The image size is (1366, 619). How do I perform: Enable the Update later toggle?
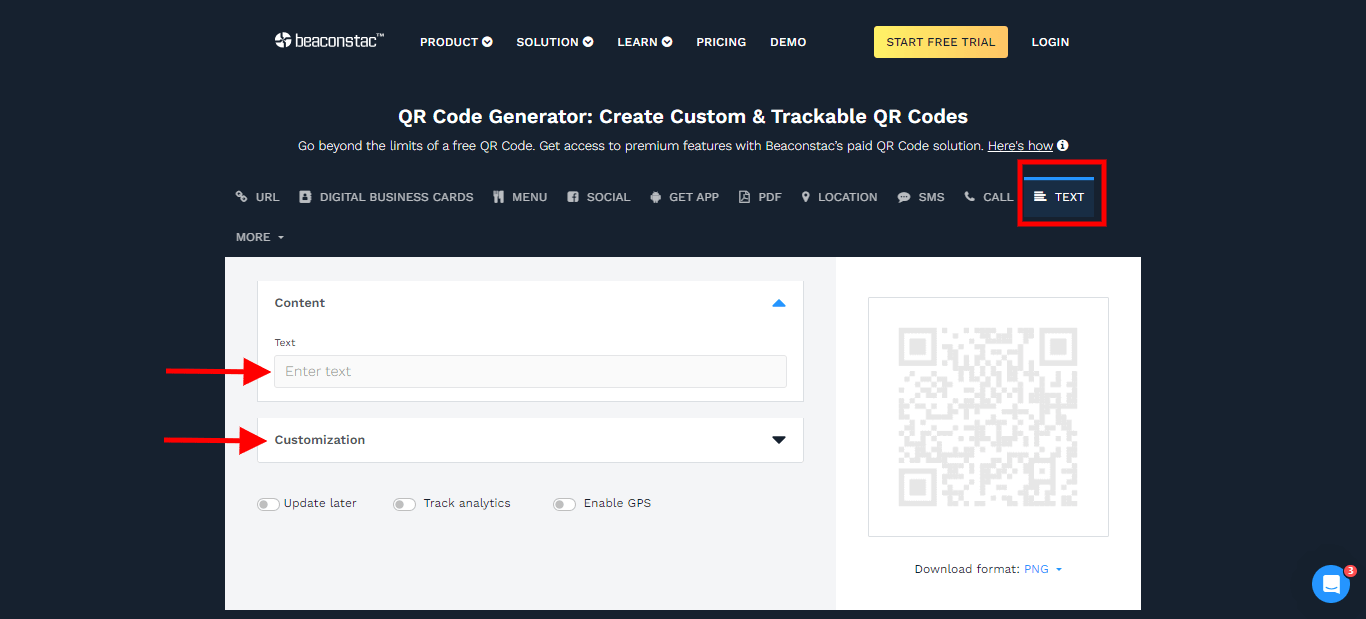coord(268,504)
